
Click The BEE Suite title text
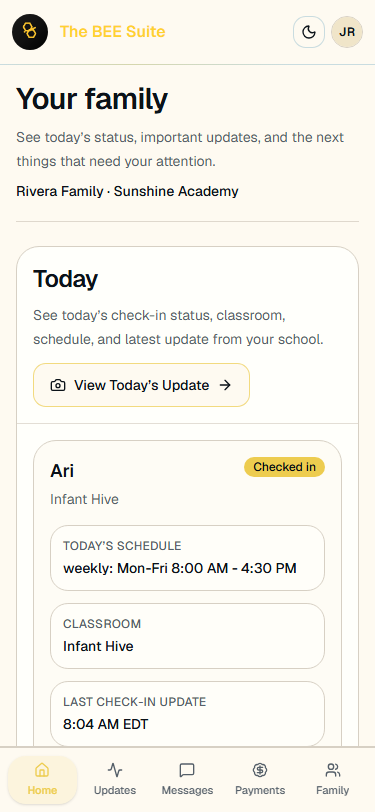tap(112, 32)
